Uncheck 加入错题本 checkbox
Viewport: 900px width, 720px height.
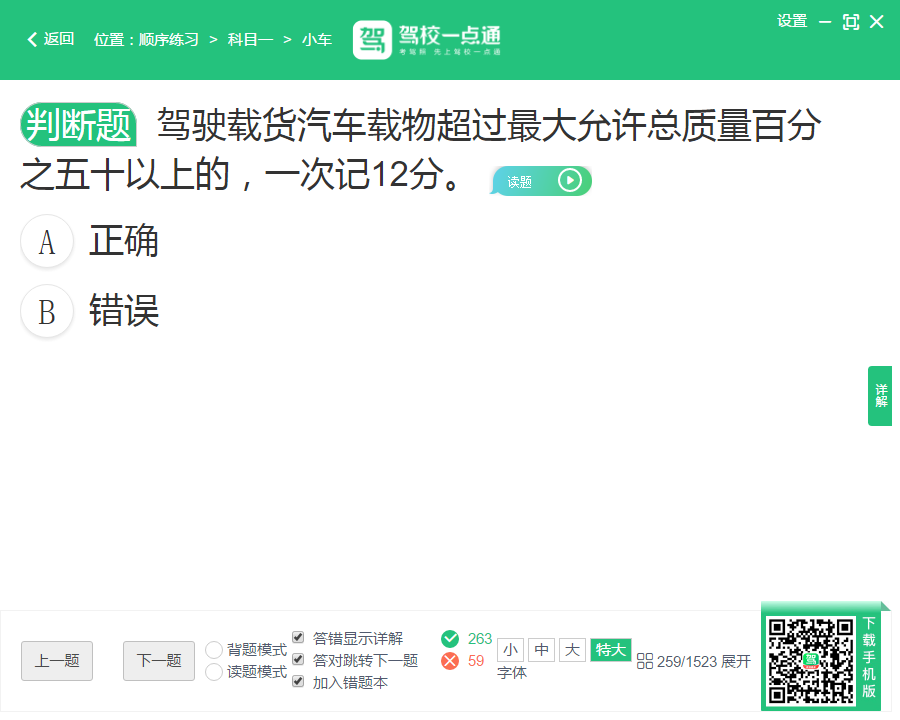point(298,682)
